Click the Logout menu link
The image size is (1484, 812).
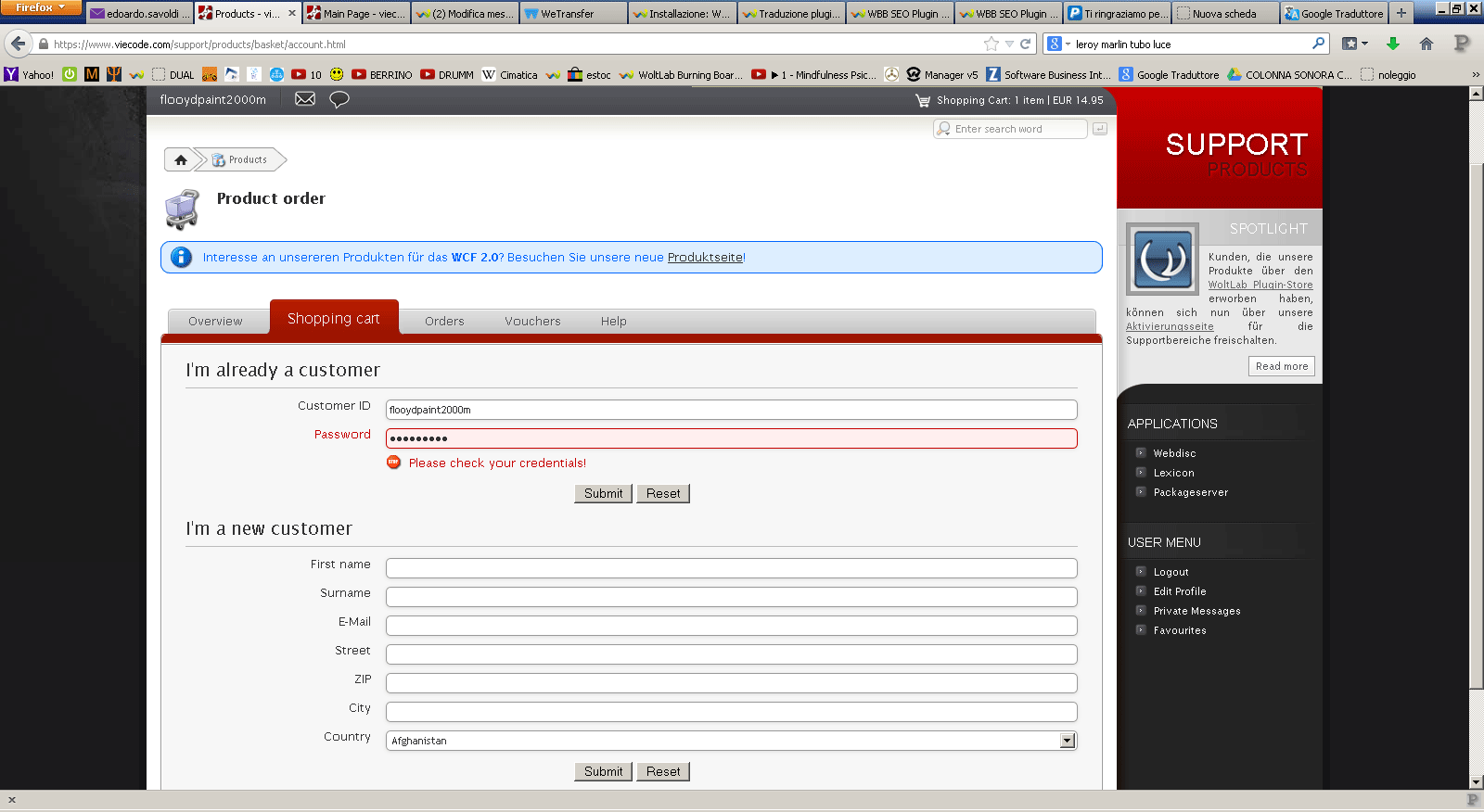(x=1171, y=573)
